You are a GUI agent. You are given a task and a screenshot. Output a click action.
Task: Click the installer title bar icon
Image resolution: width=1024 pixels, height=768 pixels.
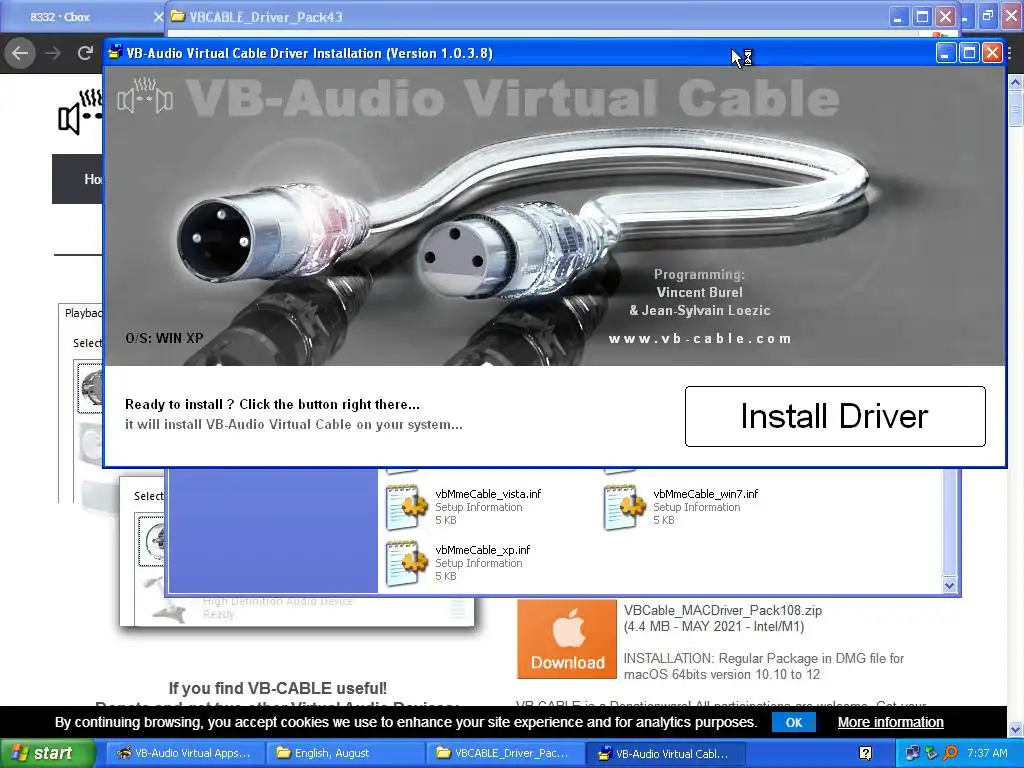tap(115, 52)
